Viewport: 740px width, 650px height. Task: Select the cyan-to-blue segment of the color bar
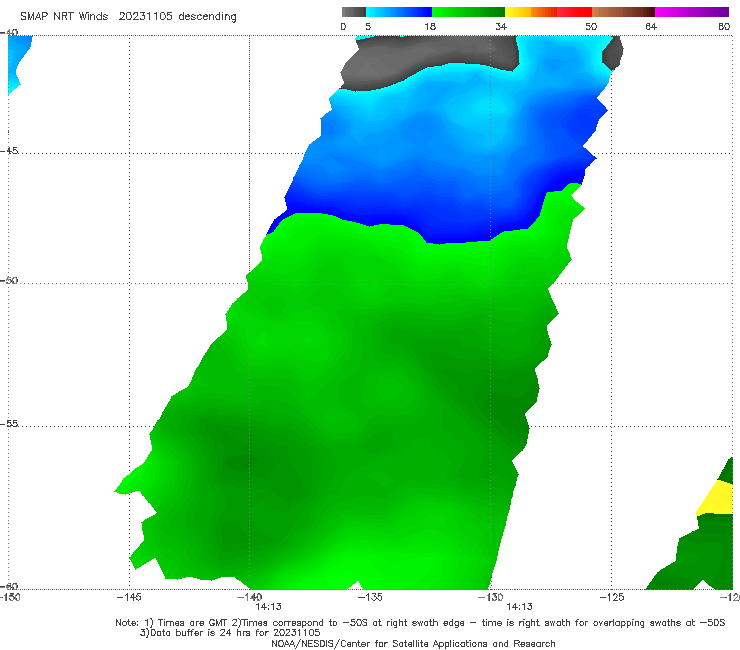pos(399,12)
